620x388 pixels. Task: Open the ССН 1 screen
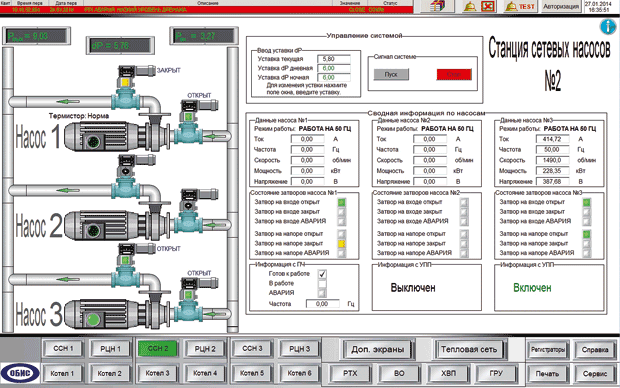pos(63,348)
